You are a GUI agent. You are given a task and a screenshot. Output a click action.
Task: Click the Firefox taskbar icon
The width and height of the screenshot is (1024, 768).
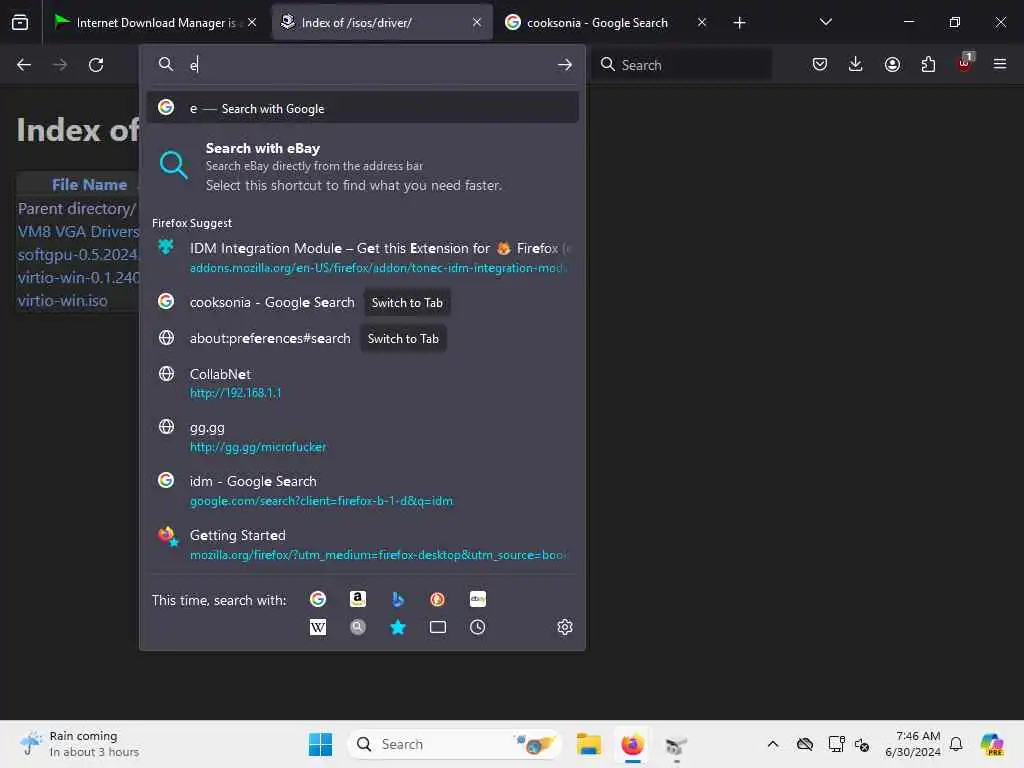point(632,744)
